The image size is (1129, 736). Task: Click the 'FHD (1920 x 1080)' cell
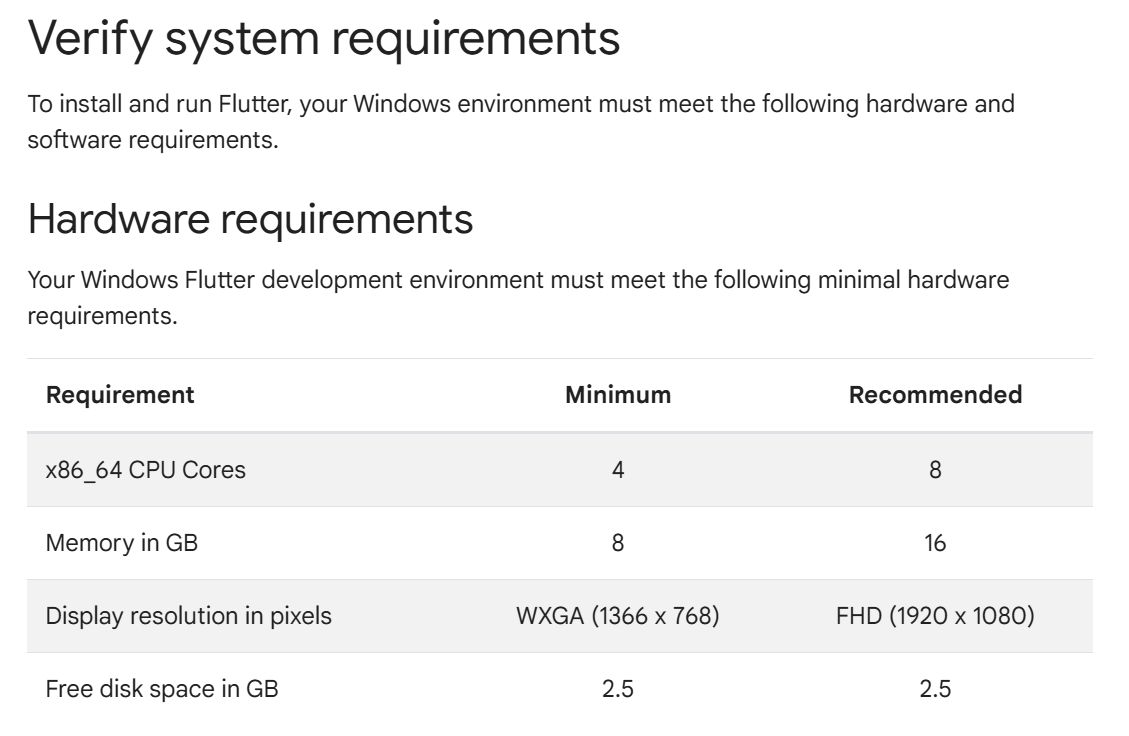point(935,616)
